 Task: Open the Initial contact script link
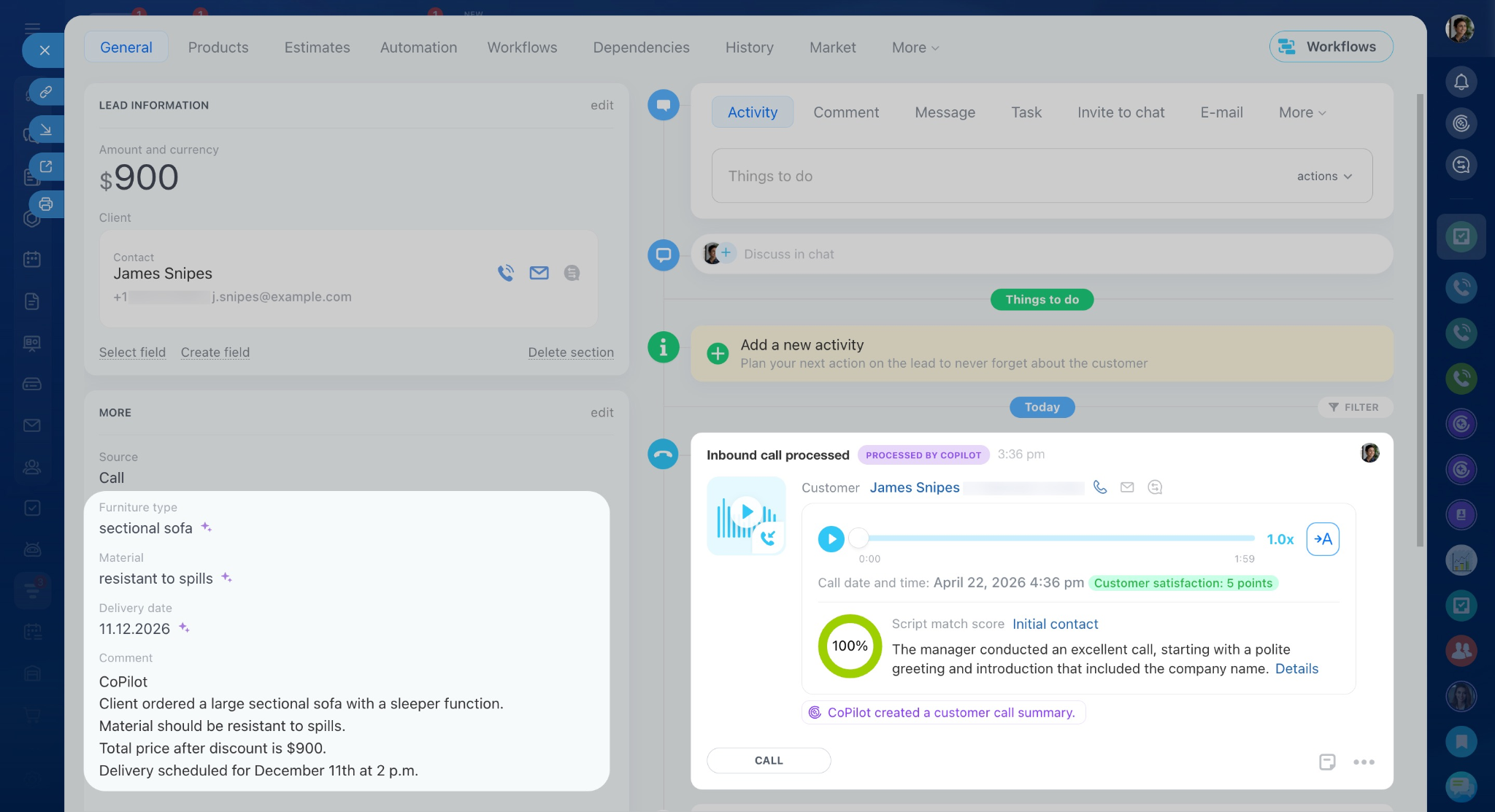point(1055,625)
